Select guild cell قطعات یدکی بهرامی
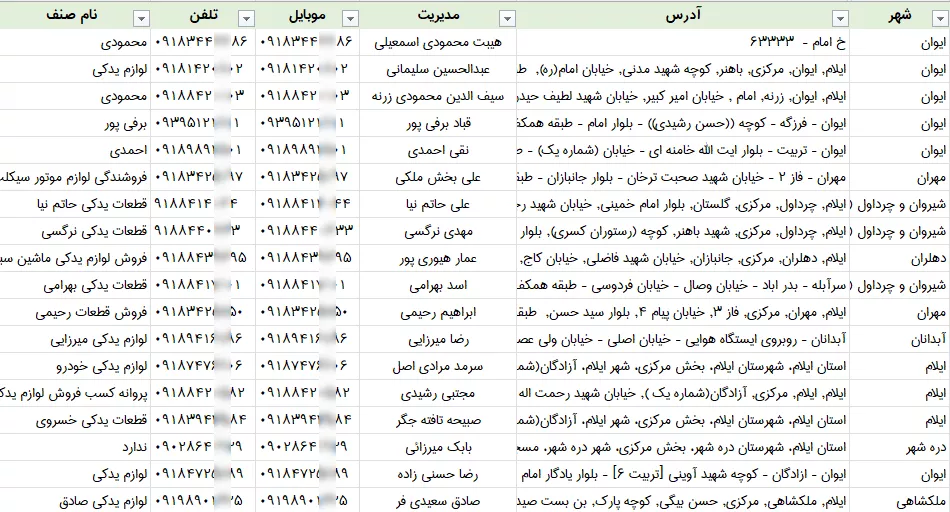Viewport: 950px width, 512px height. click(75, 285)
